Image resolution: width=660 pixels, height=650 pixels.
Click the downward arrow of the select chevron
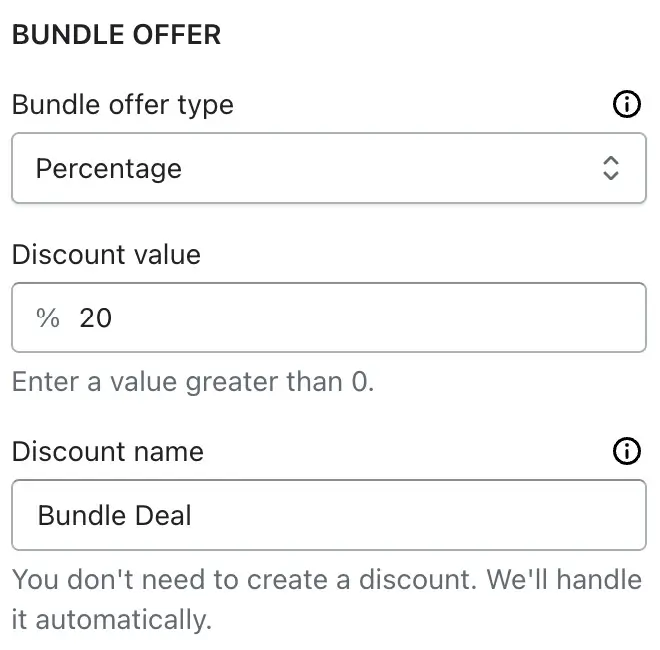(x=611, y=176)
